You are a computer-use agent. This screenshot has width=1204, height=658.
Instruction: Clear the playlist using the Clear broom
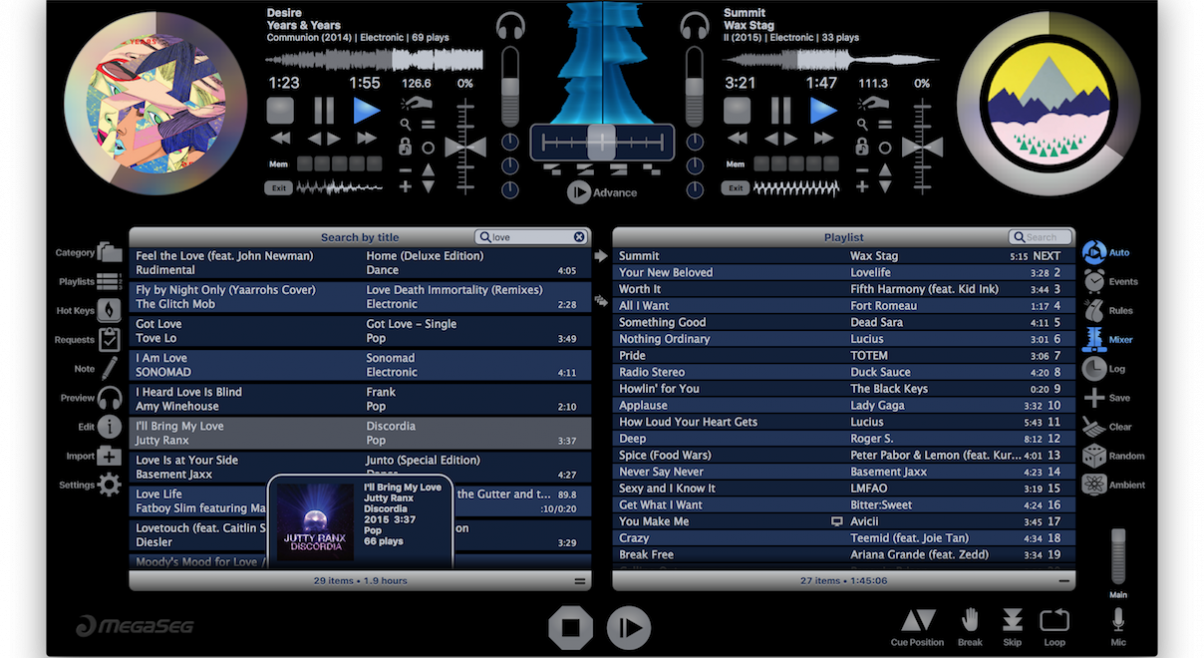pos(1094,427)
